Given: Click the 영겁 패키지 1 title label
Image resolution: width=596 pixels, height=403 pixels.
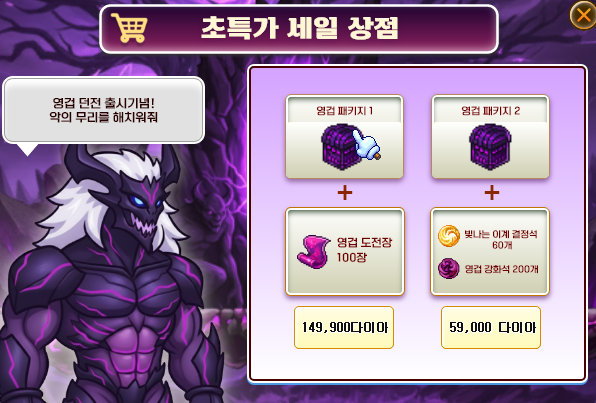Looking at the screenshot, I should [x=344, y=111].
